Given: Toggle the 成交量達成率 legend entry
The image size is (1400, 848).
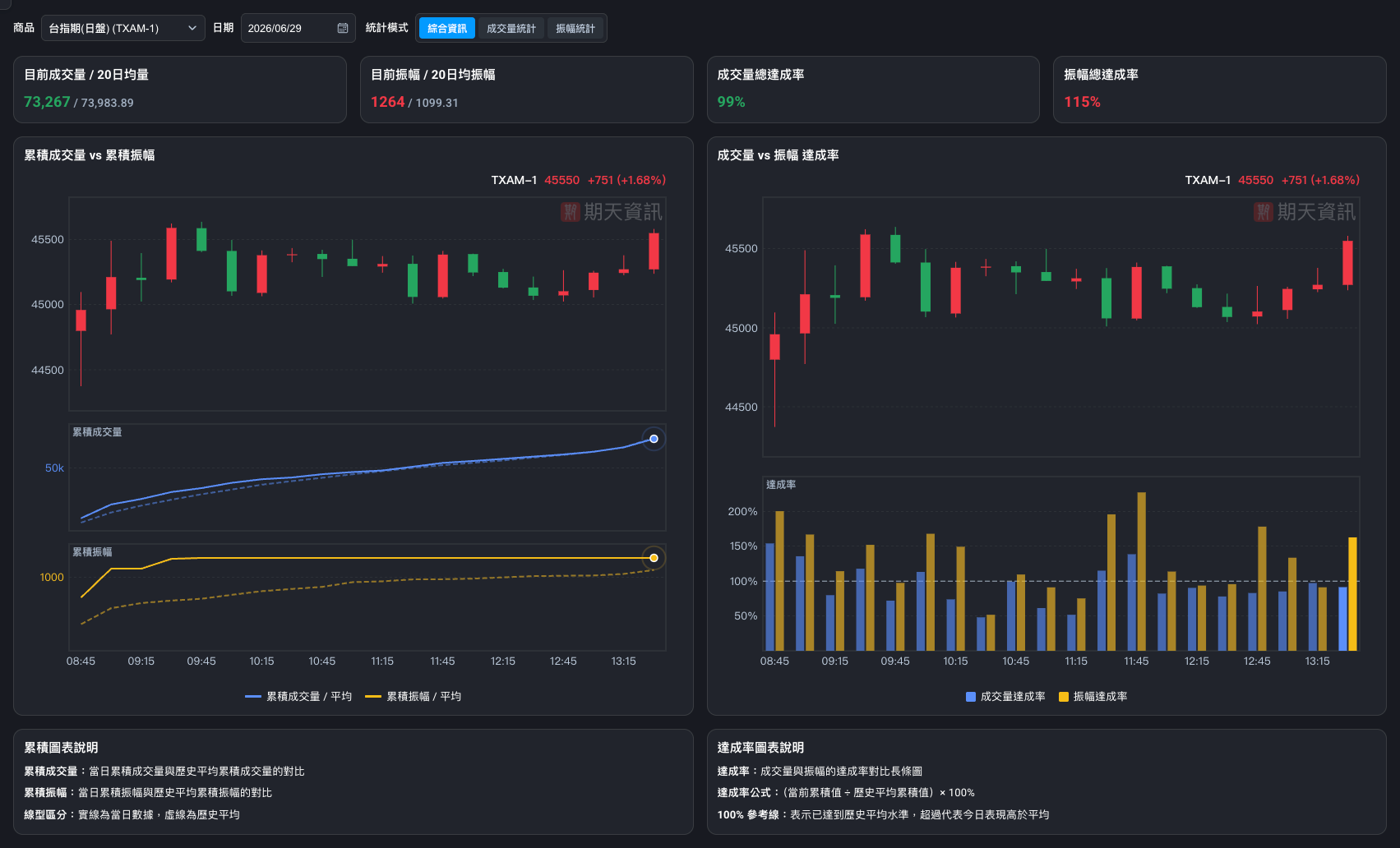Looking at the screenshot, I should click(x=1005, y=696).
